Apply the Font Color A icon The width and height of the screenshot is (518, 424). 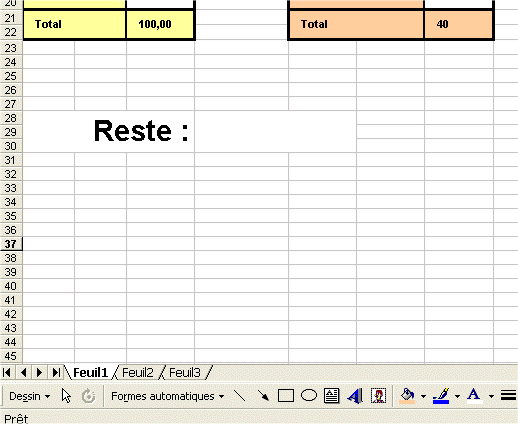(x=474, y=396)
